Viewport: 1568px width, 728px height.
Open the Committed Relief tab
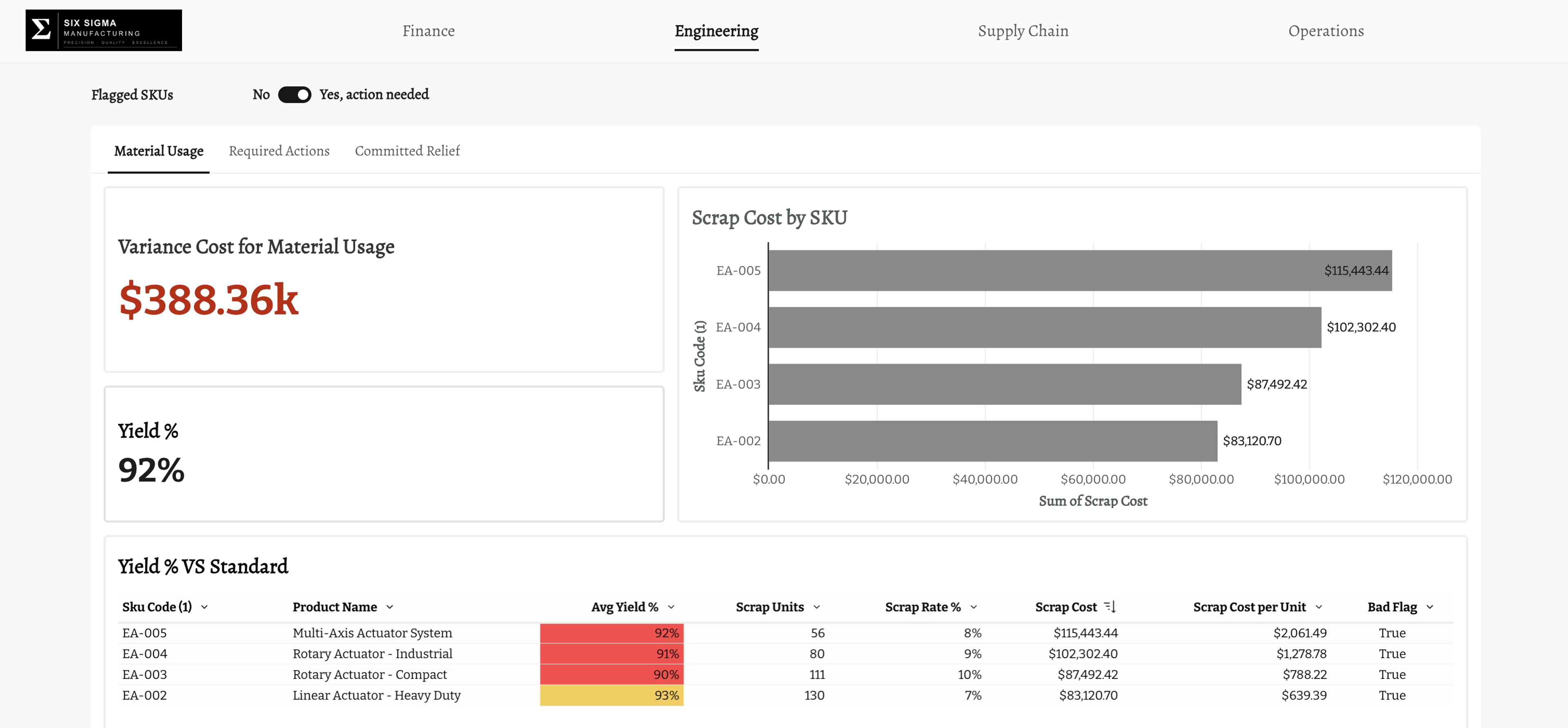coord(408,151)
